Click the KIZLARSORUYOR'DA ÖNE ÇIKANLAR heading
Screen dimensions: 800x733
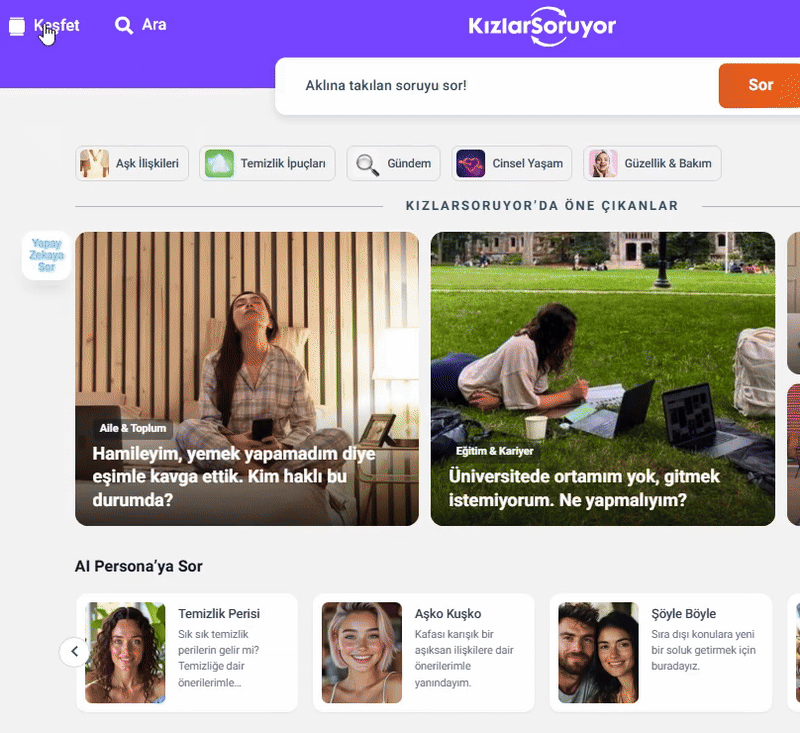tap(542, 206)
